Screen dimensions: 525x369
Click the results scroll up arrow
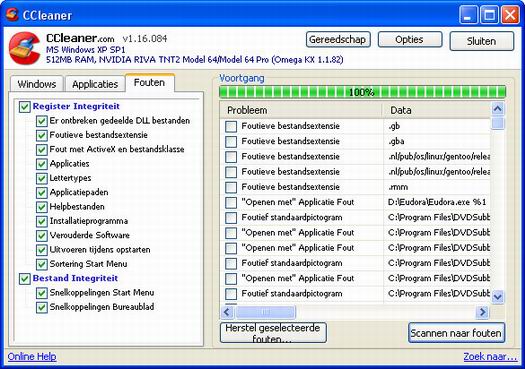pyautogui.click(x=498, y=108)
